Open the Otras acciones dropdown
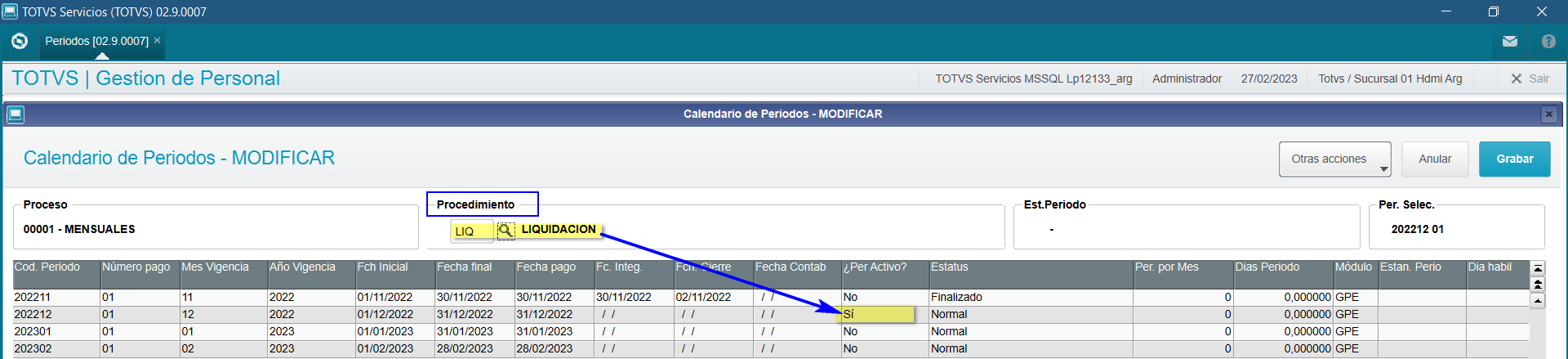 coord(1334,159)
